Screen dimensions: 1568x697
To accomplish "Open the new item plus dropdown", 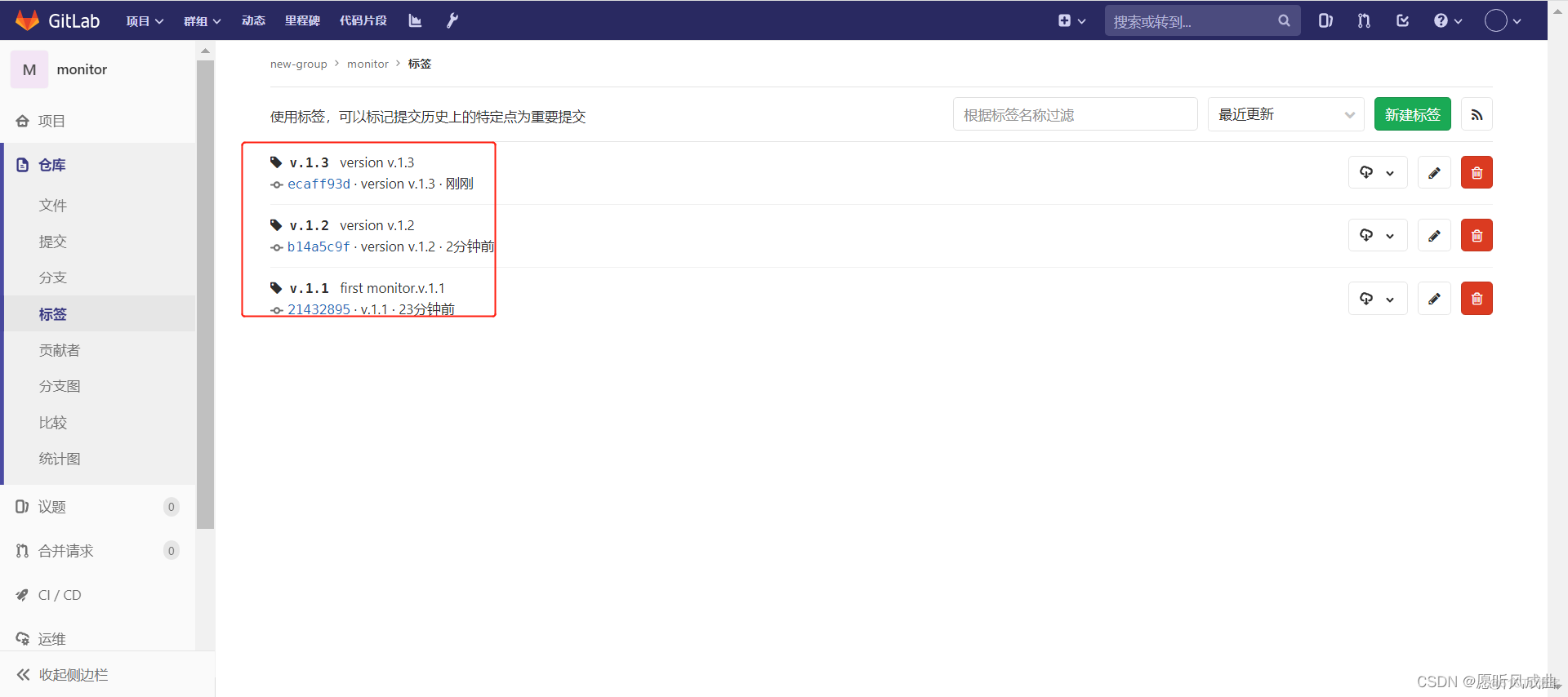I will (x=1071, y=20).
